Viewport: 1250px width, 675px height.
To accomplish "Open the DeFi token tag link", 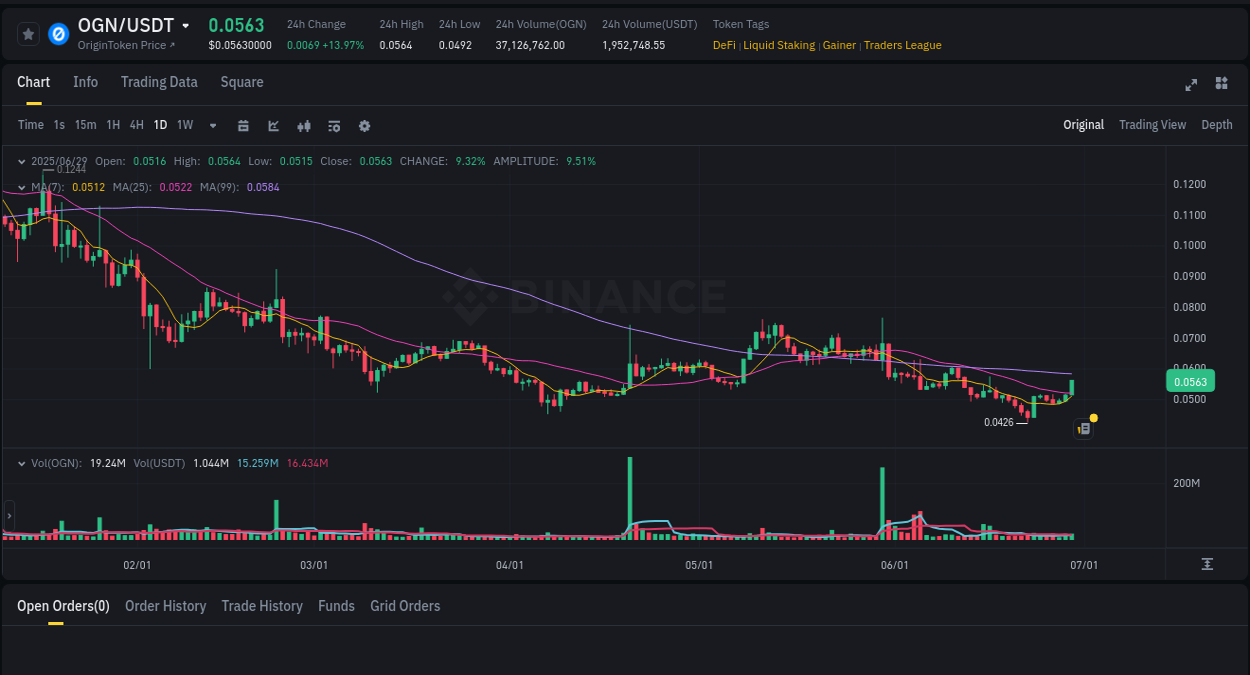I will click(x=723, y=45).
